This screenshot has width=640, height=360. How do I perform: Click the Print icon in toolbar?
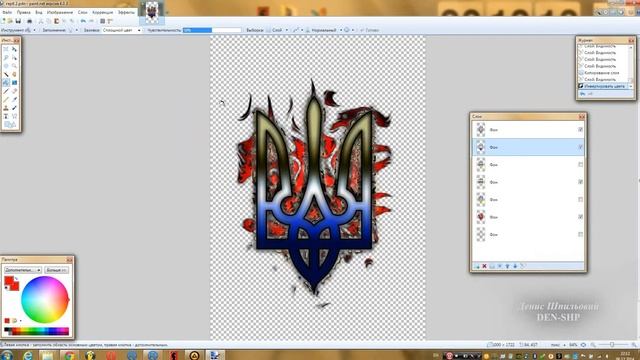click(x=29, y=21)
